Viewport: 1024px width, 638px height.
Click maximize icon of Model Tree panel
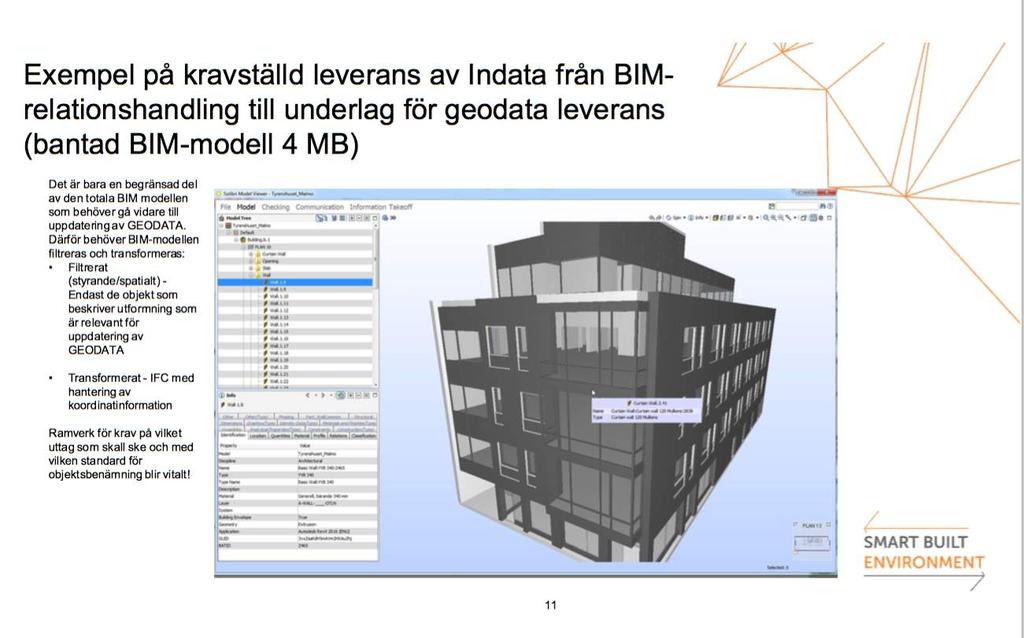point(375,218)
